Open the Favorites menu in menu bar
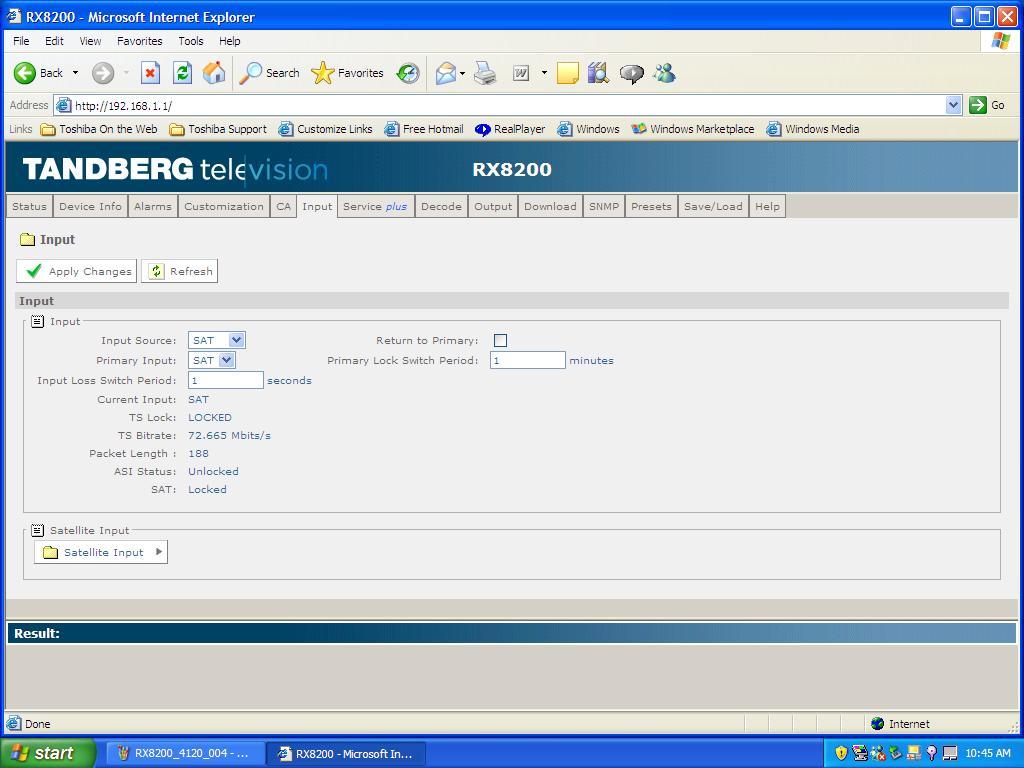 [139, 41]
